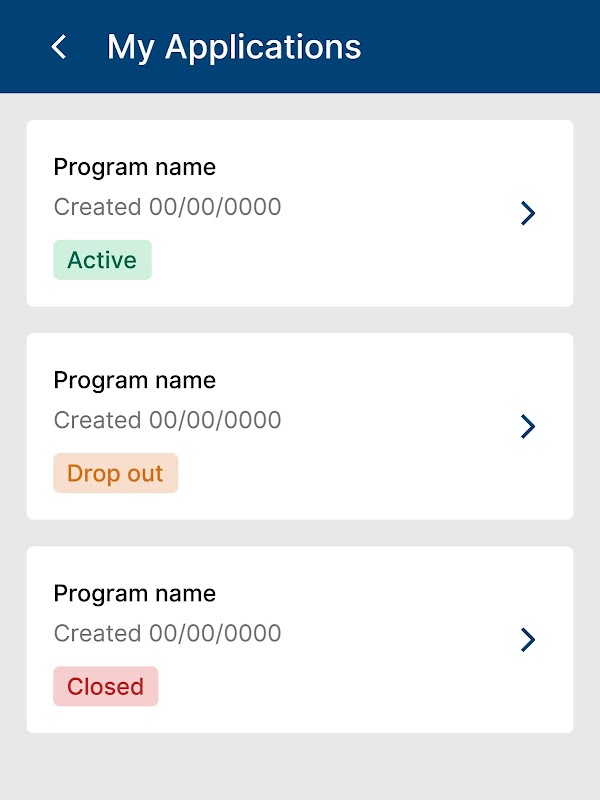This screenshot has width=600, height=800.
Task: Click the Created date above the Closed badge
Action: click(167, 633)
